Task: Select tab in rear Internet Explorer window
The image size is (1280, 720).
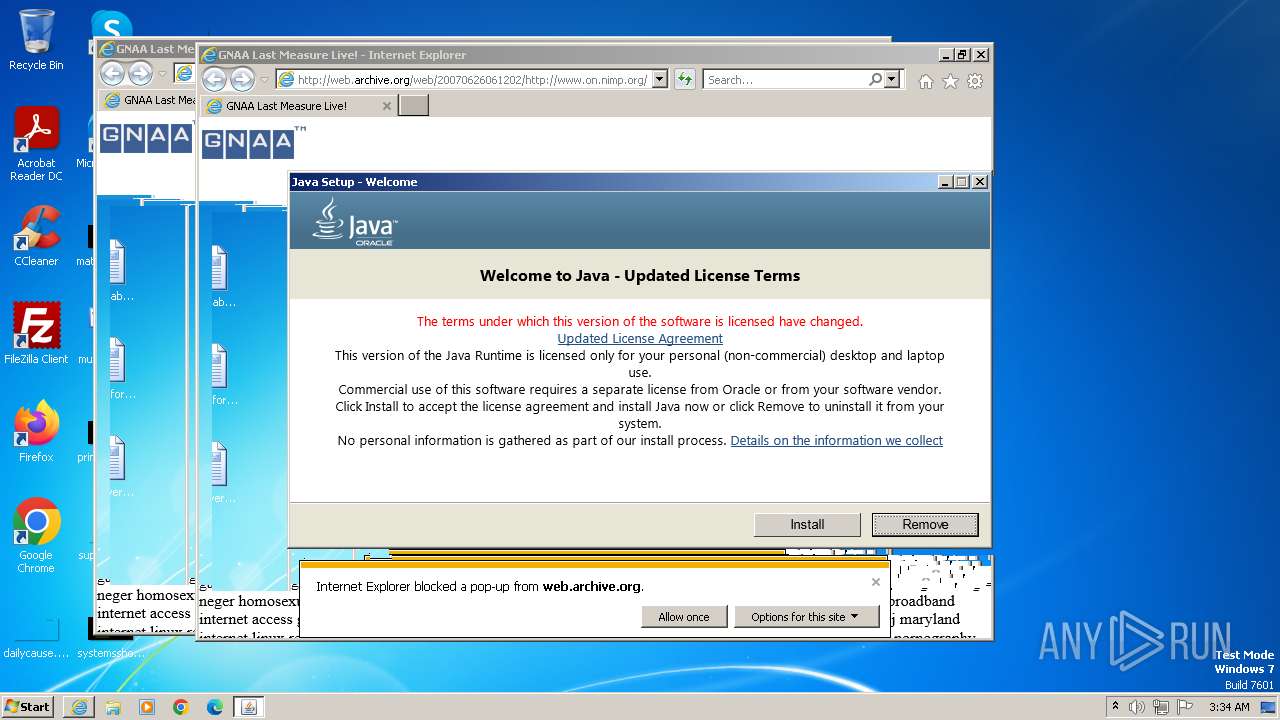Action: click(148, 100)
